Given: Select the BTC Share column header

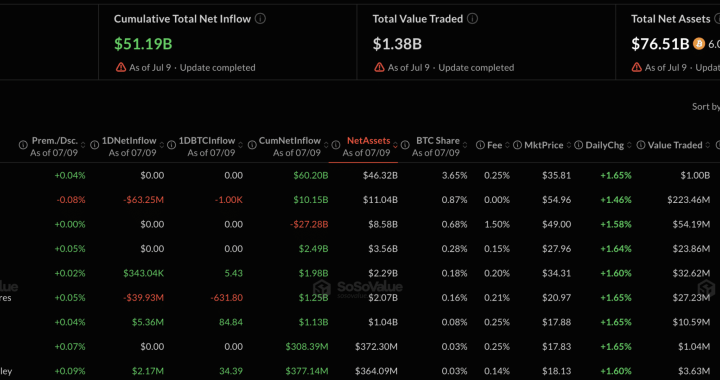Looking at the screenshot, I should (438, 141).
